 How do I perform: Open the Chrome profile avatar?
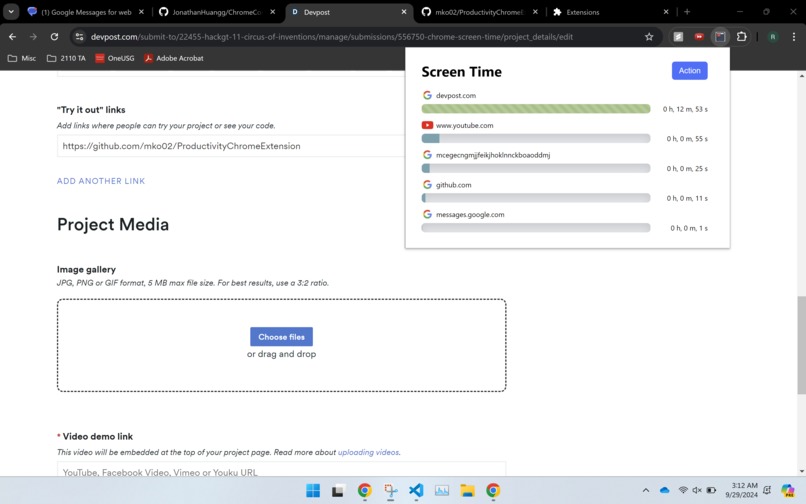click(x=773, y=37)
